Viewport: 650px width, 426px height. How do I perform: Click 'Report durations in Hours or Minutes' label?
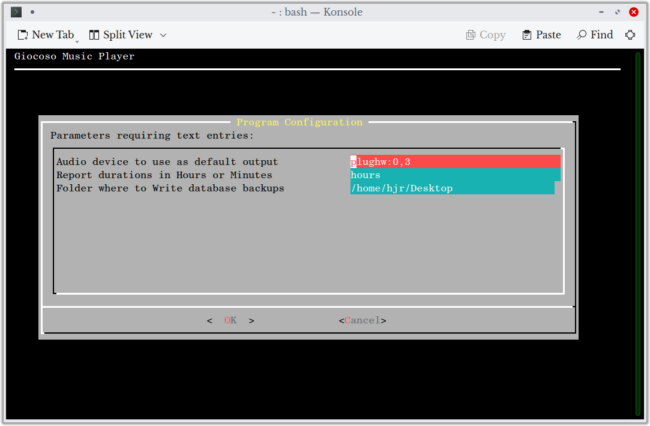coord(164,175)
